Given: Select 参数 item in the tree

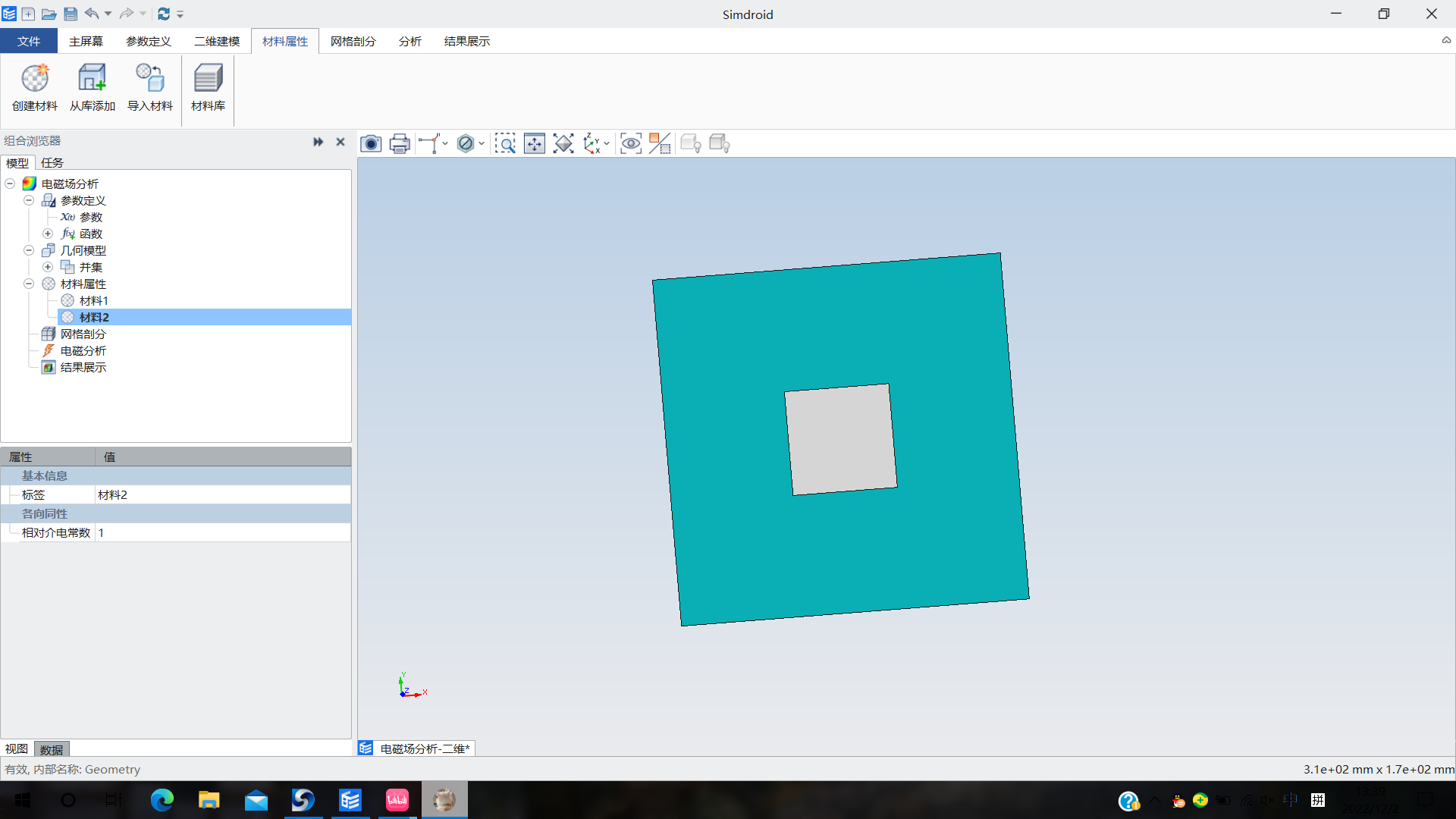Looking at the screenshot, I should coord(91,217).
